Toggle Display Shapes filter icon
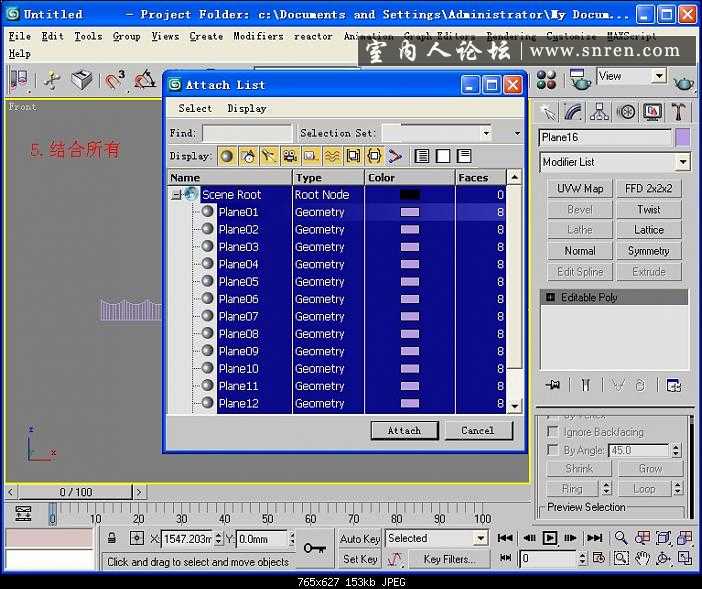 pos(248,156)
